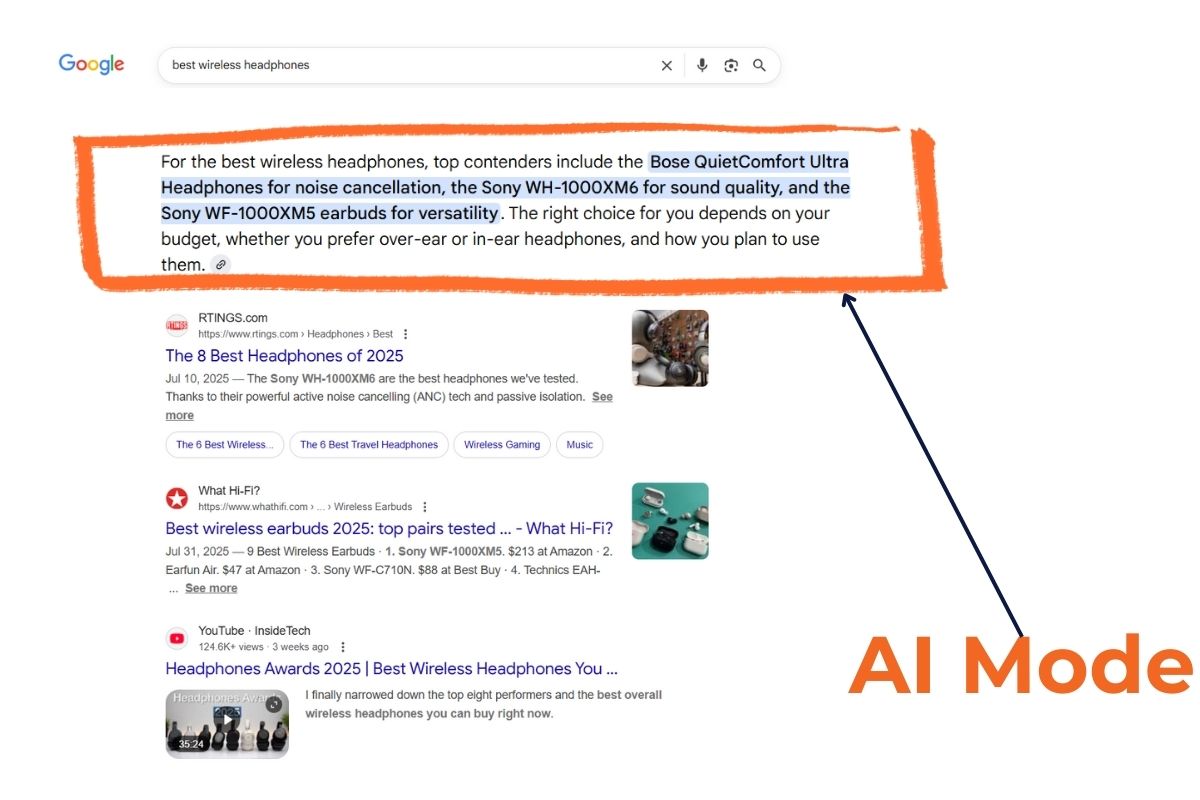Click the Google logo
The image size is (1200, 800).
click(x=91, y=64)
